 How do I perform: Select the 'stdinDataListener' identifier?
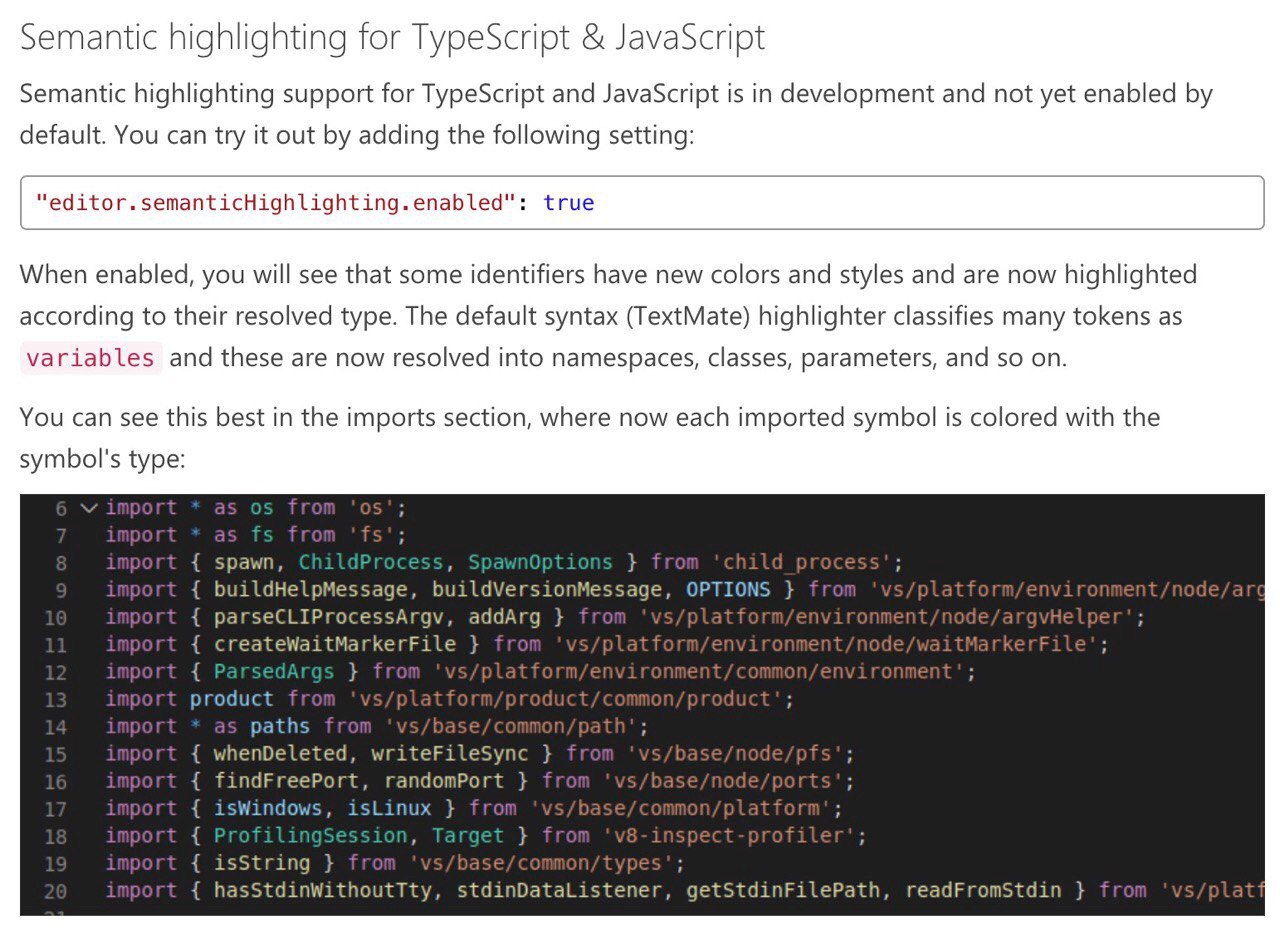click(x=558, y=889)
